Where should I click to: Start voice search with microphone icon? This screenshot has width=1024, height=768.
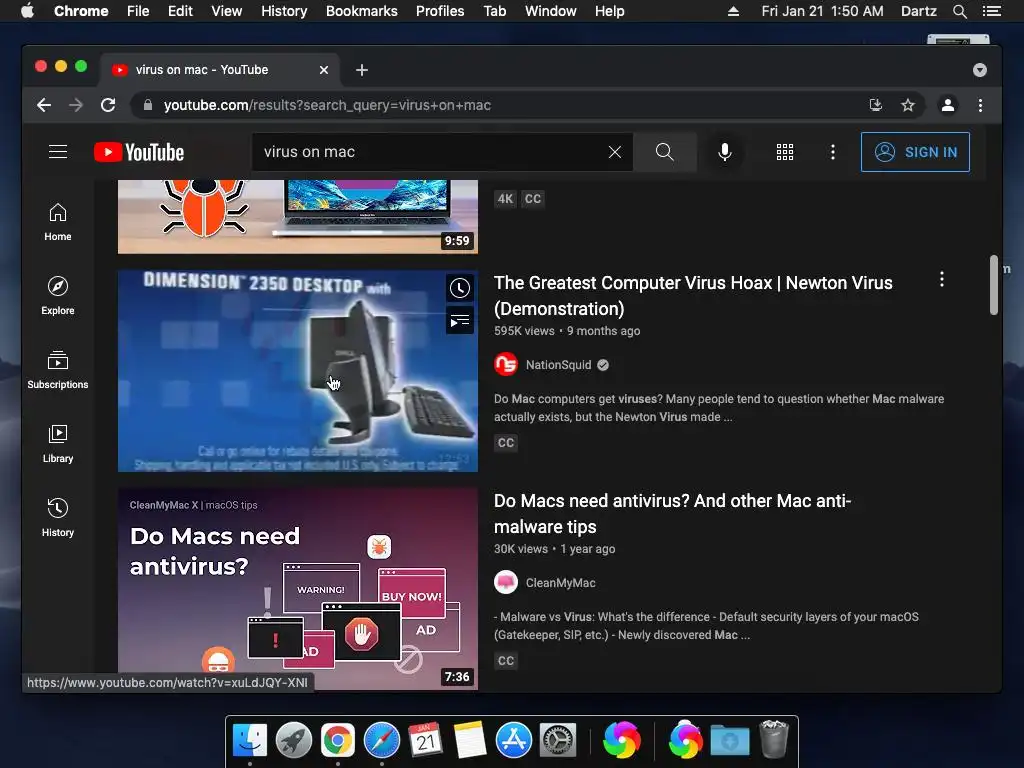tap(724, 152)
